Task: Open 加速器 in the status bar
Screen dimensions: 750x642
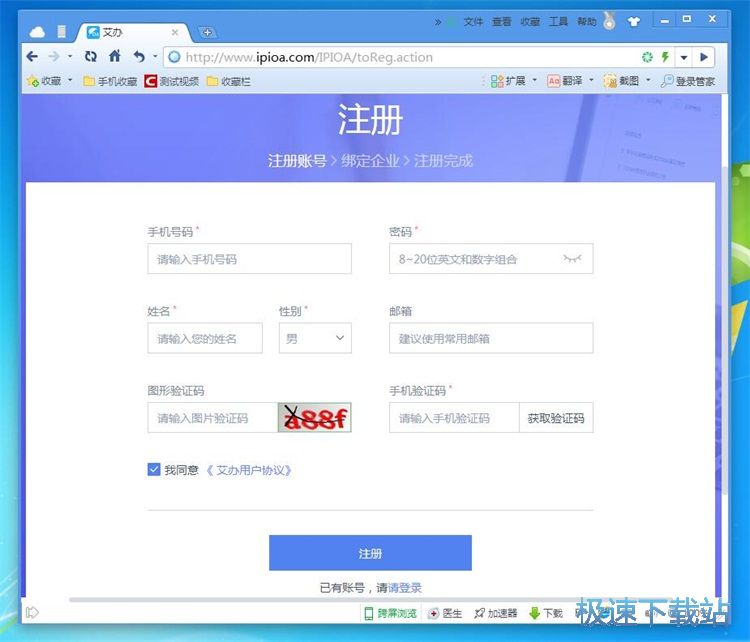Action: (495, 613)
